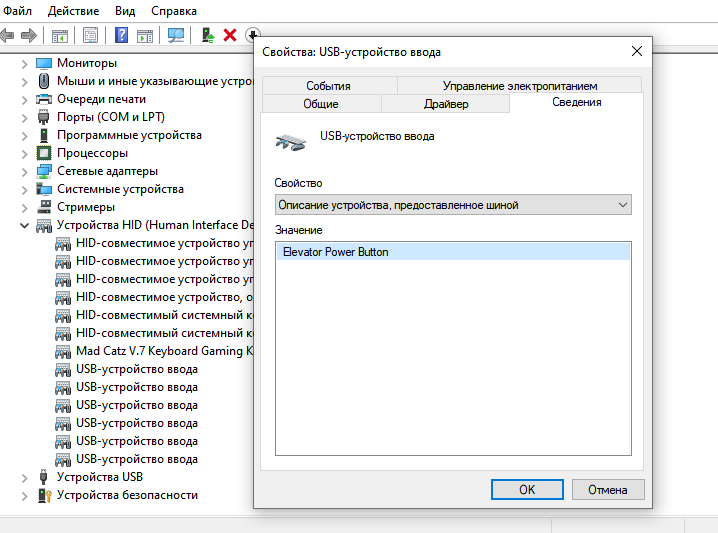Click the show/hide console tree toolbar icon
718x533 pixels.
60,35
